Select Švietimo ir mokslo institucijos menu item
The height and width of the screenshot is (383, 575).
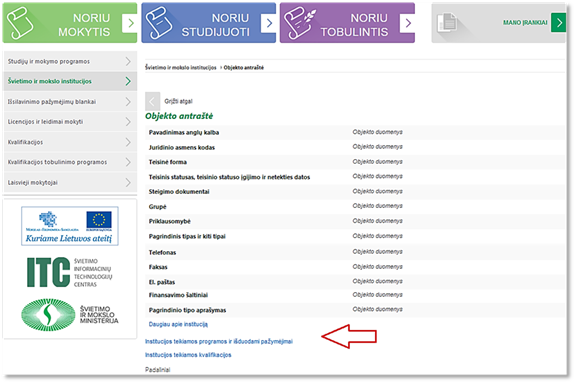point(70,81)
